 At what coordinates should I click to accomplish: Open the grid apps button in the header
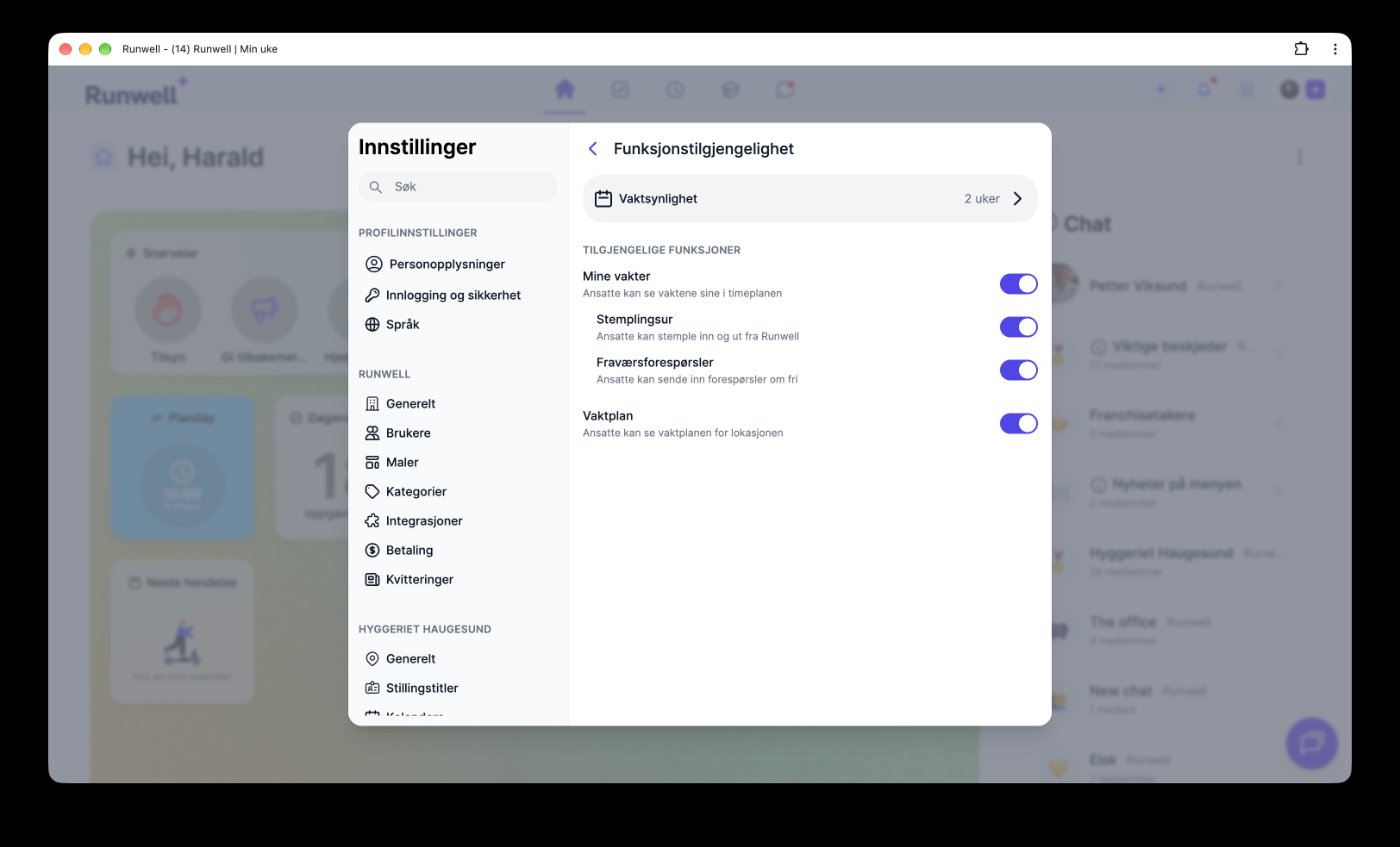click(x=1247, y=89)
